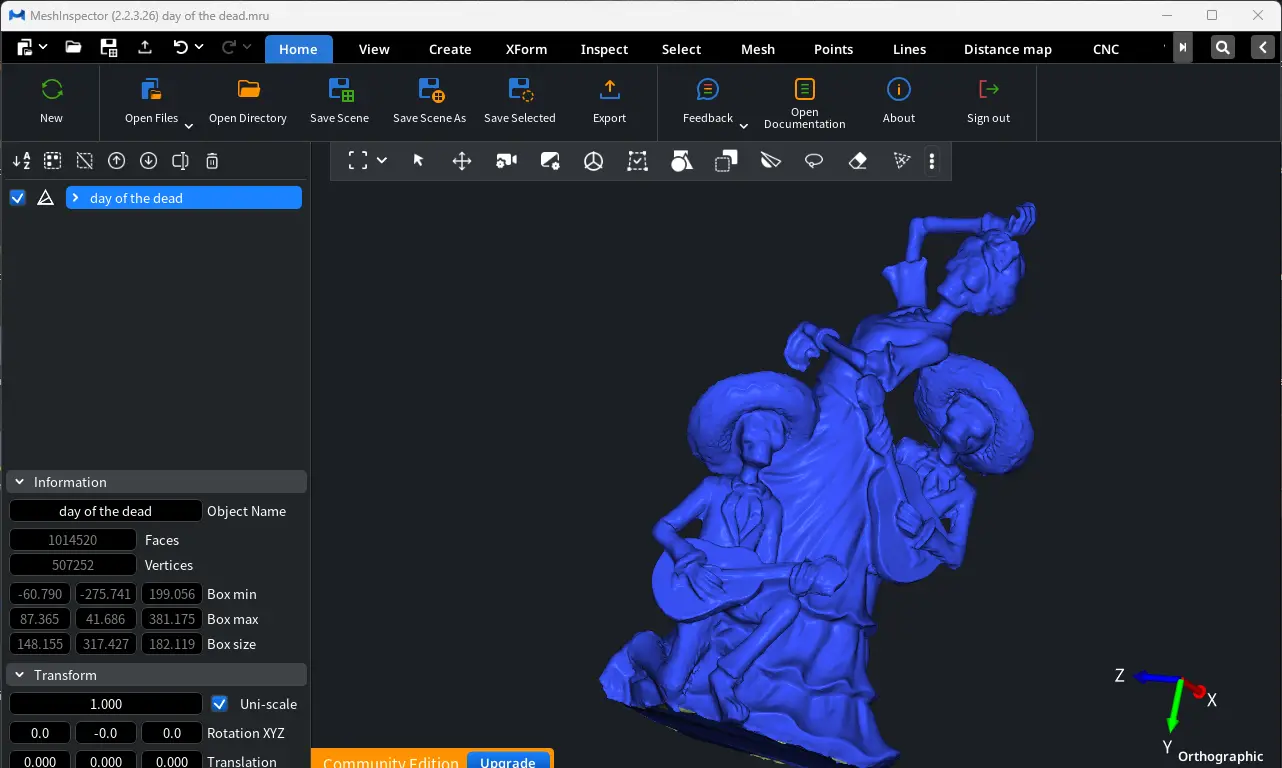Image resolution: width=1282 pixels, height=768 pixels.
Task: Click the search magnifier icon
Action: click(1223, 48)
